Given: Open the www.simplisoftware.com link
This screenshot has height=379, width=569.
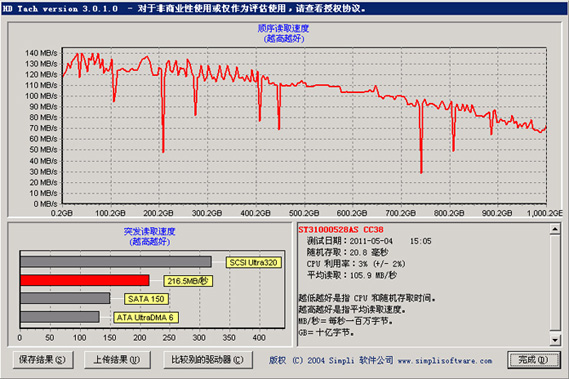Looking at the screenshot, I should (x=445, y=361).
